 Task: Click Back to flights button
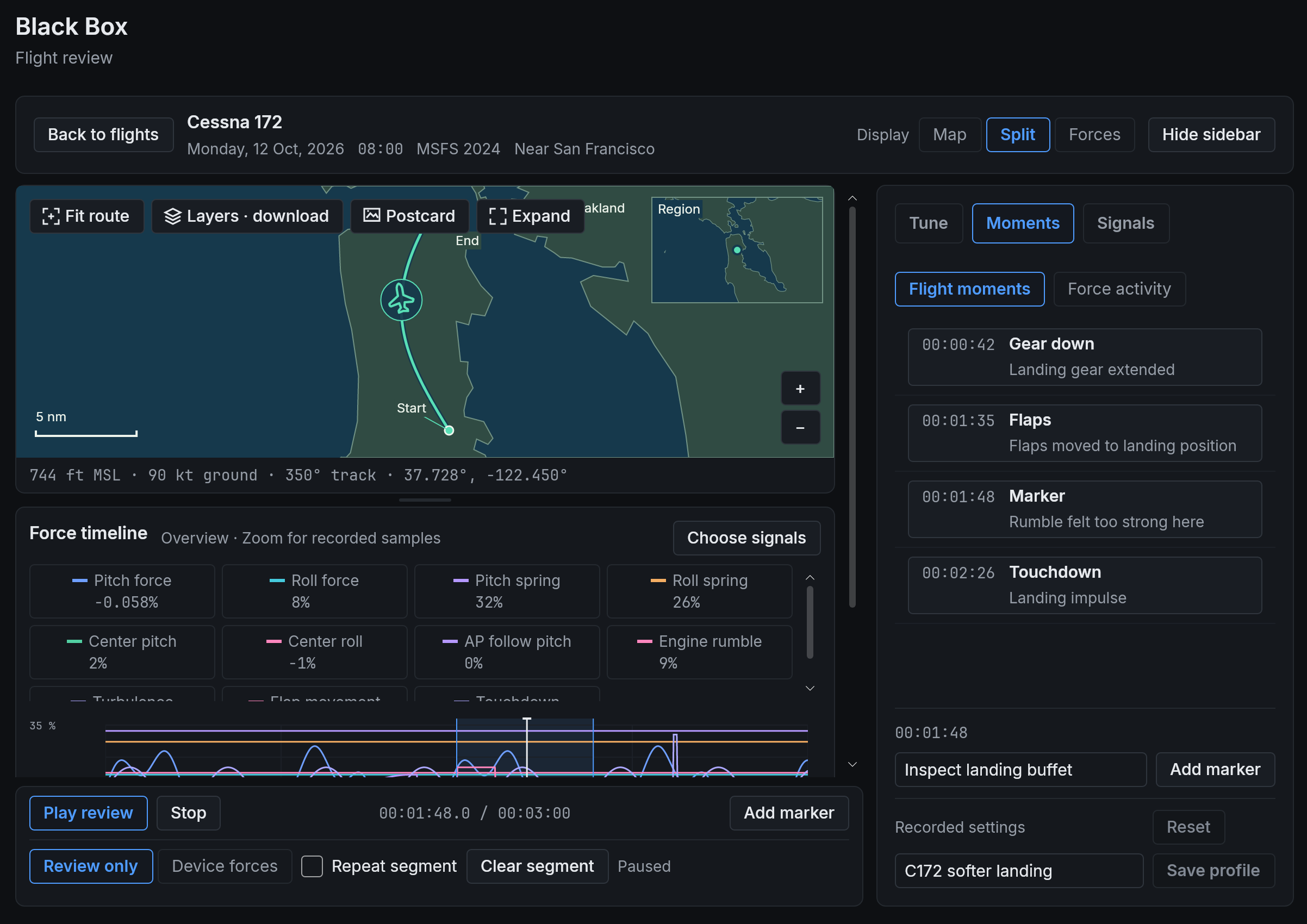[x=104, y=135]
